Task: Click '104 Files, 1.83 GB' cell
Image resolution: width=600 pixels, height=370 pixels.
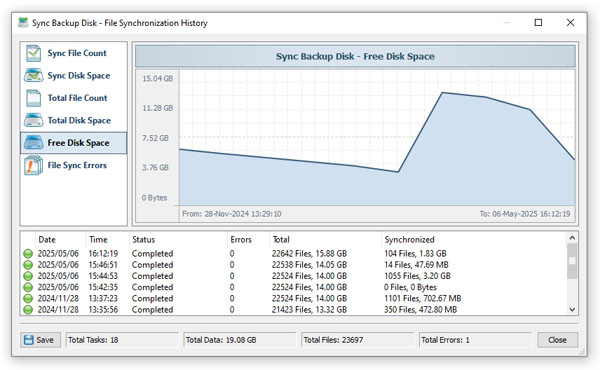Action: (x=415, y=254)
